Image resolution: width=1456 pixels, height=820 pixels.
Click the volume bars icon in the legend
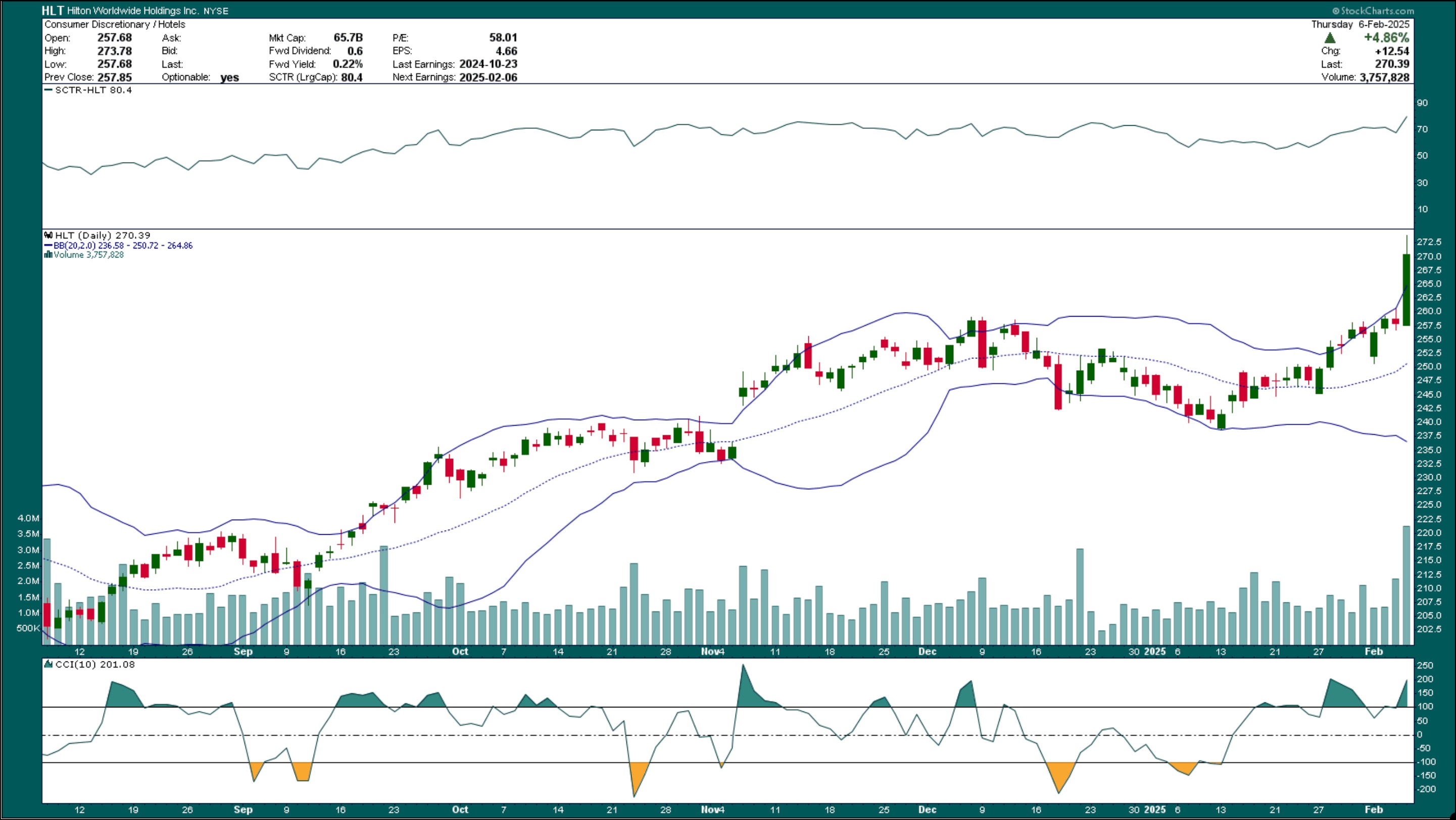[48, 254]
